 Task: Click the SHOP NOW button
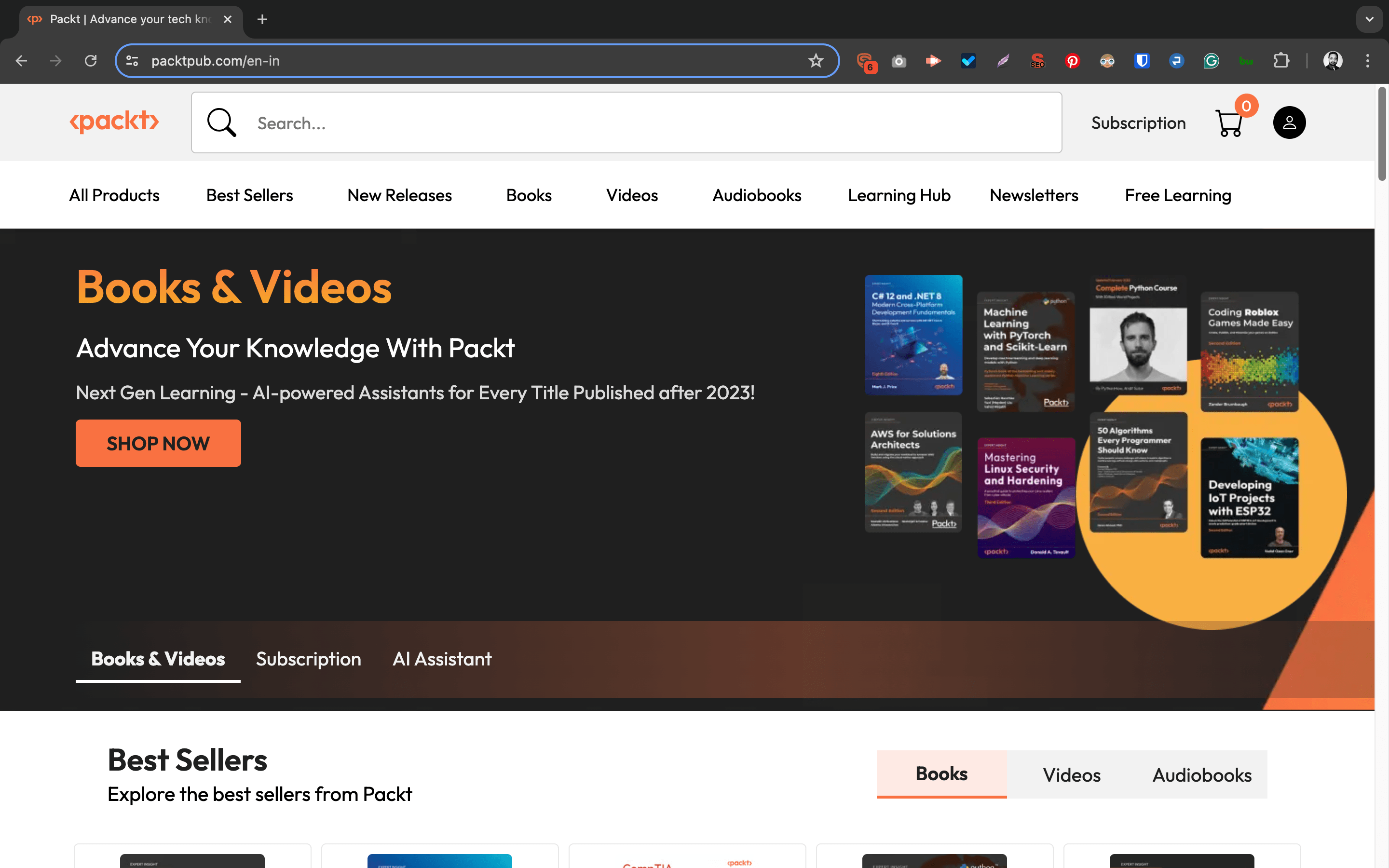158,443
